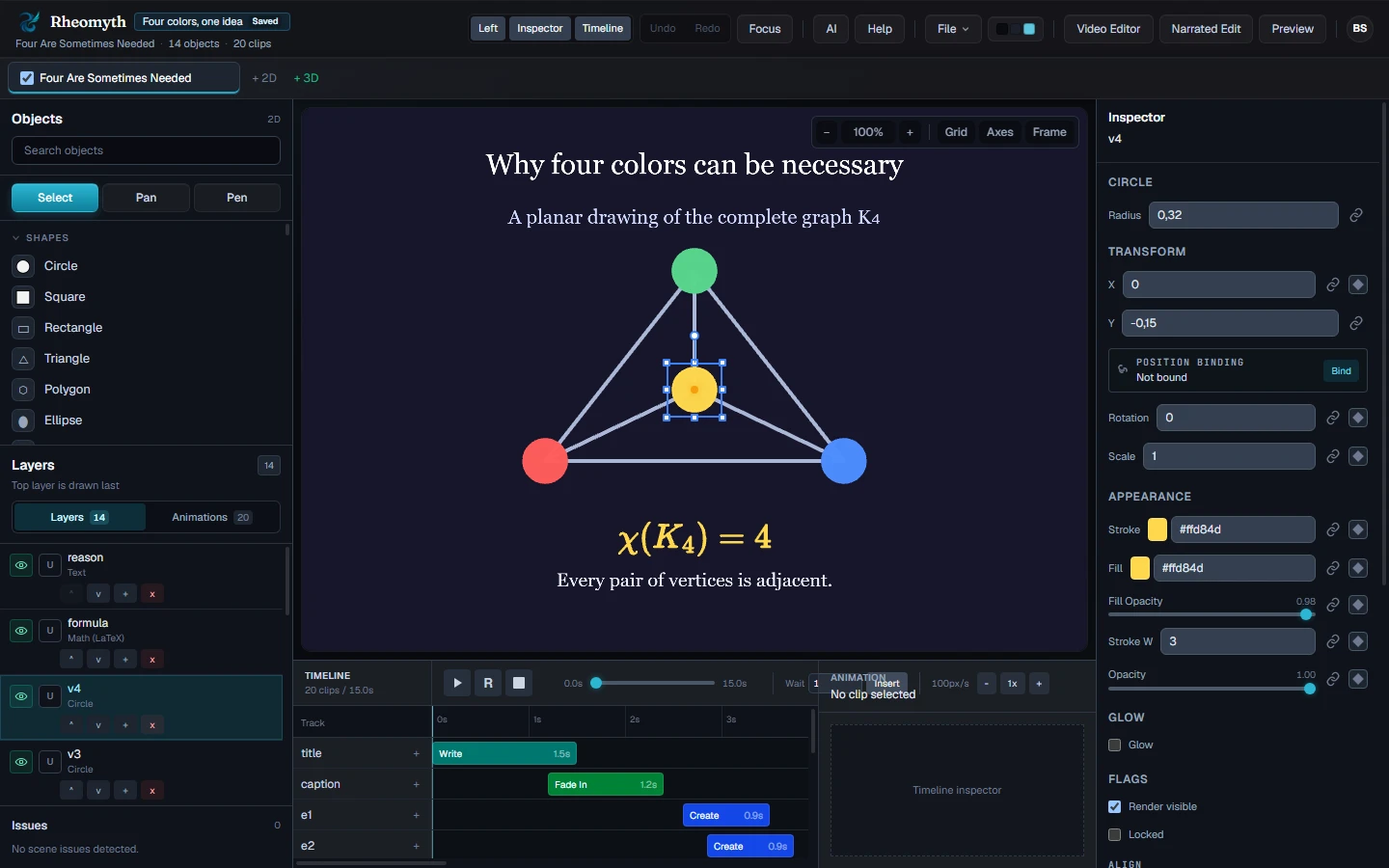The image size is (1389, 868).
Task: Toggle visibility of the v3 layer
Action: 21,762
